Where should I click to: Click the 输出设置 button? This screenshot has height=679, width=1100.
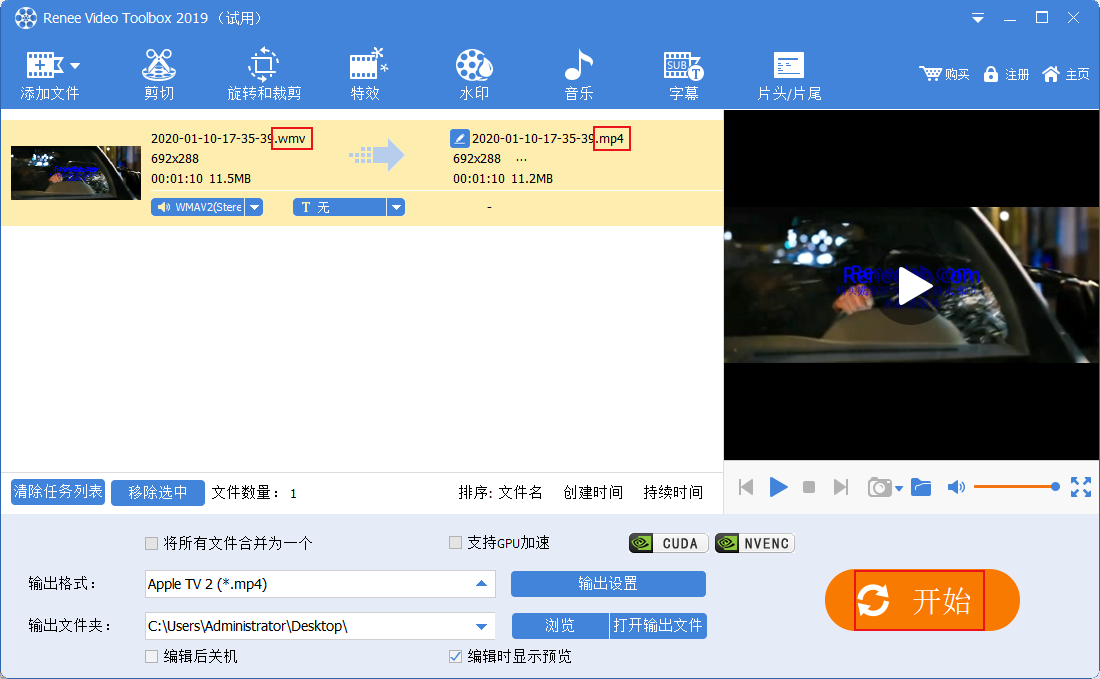coord(608,584)
